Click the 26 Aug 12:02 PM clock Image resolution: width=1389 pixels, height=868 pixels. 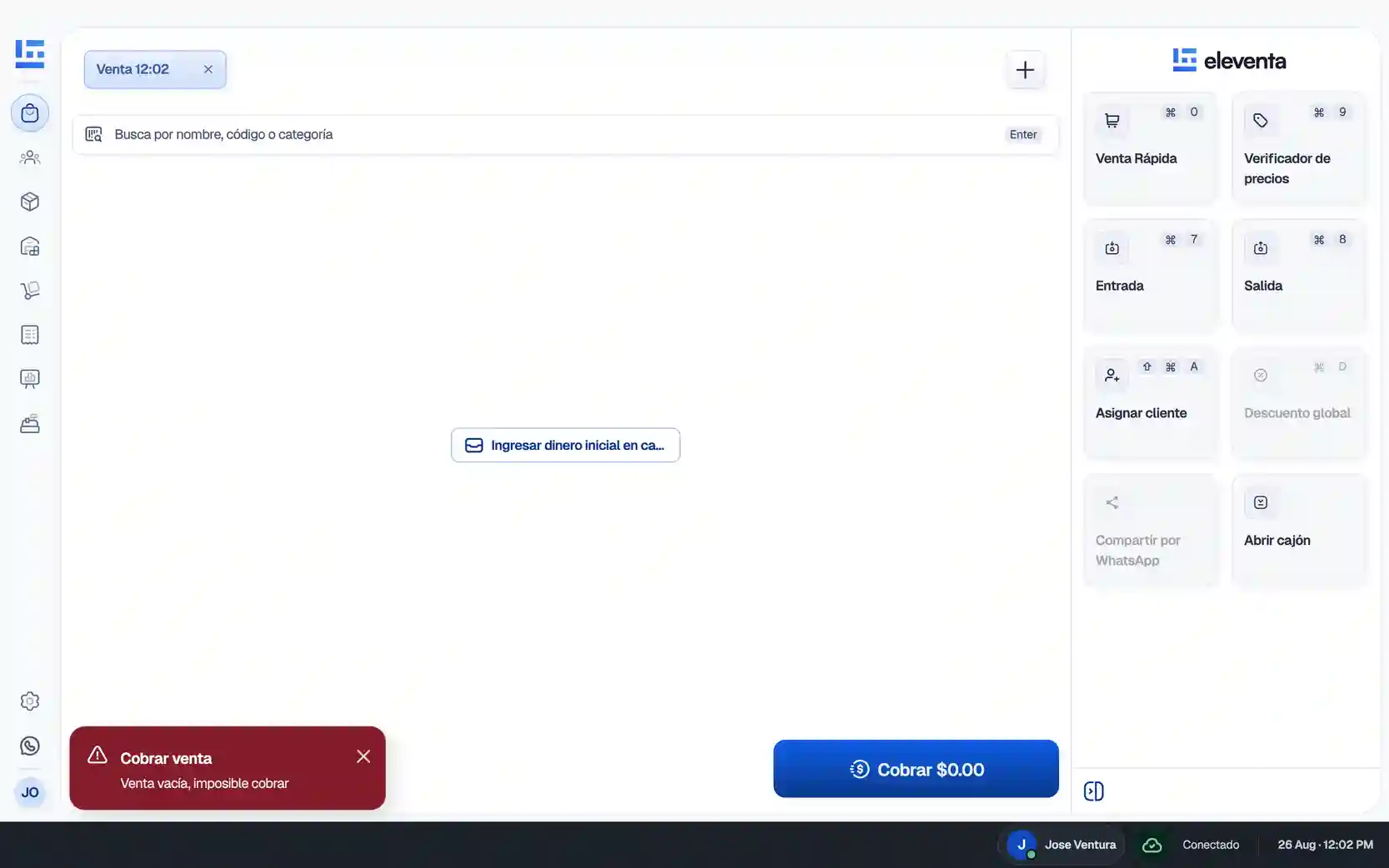[1325, 845]
